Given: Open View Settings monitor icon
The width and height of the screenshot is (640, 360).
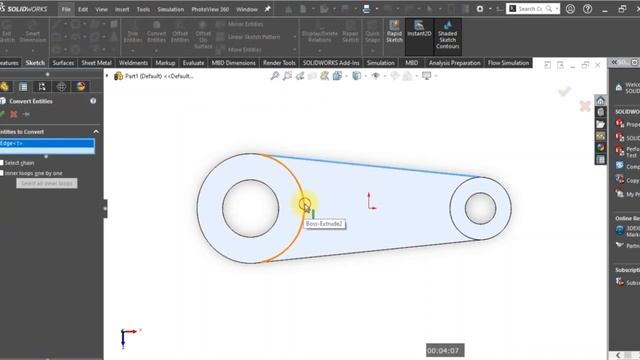Looking at the screenshot, I should click(x=427, y=76).
